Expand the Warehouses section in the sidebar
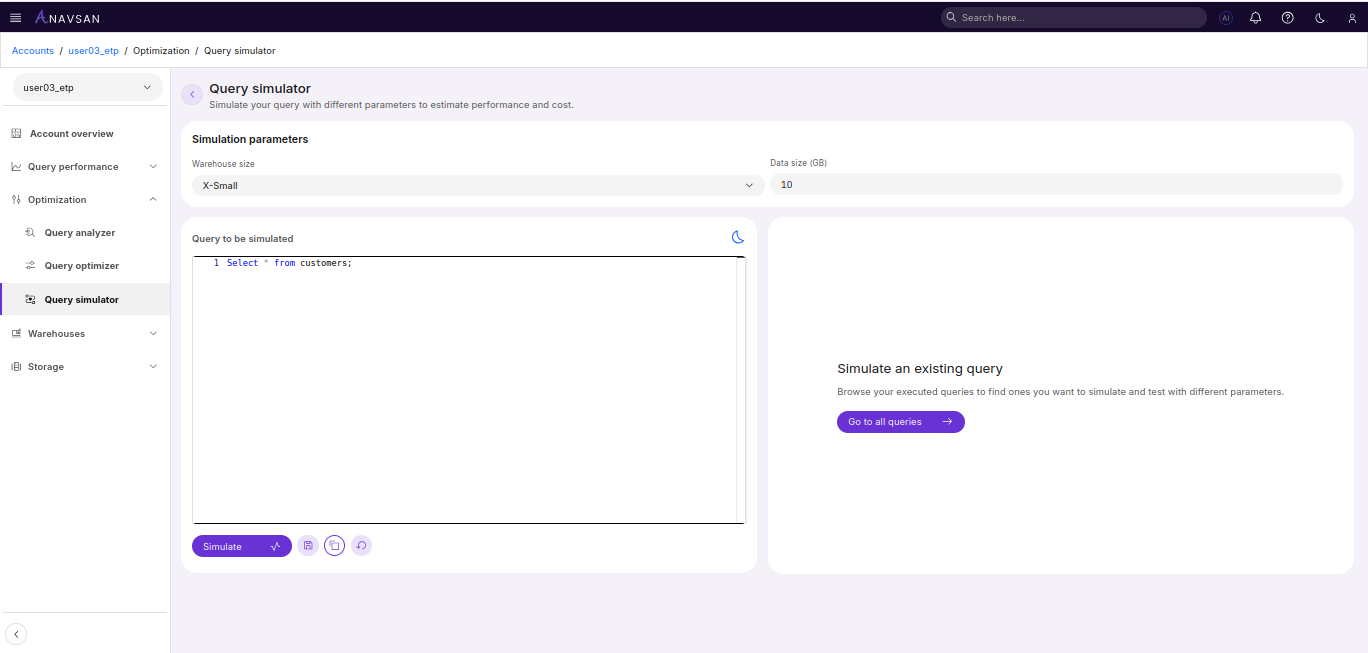 coord(84,333)
